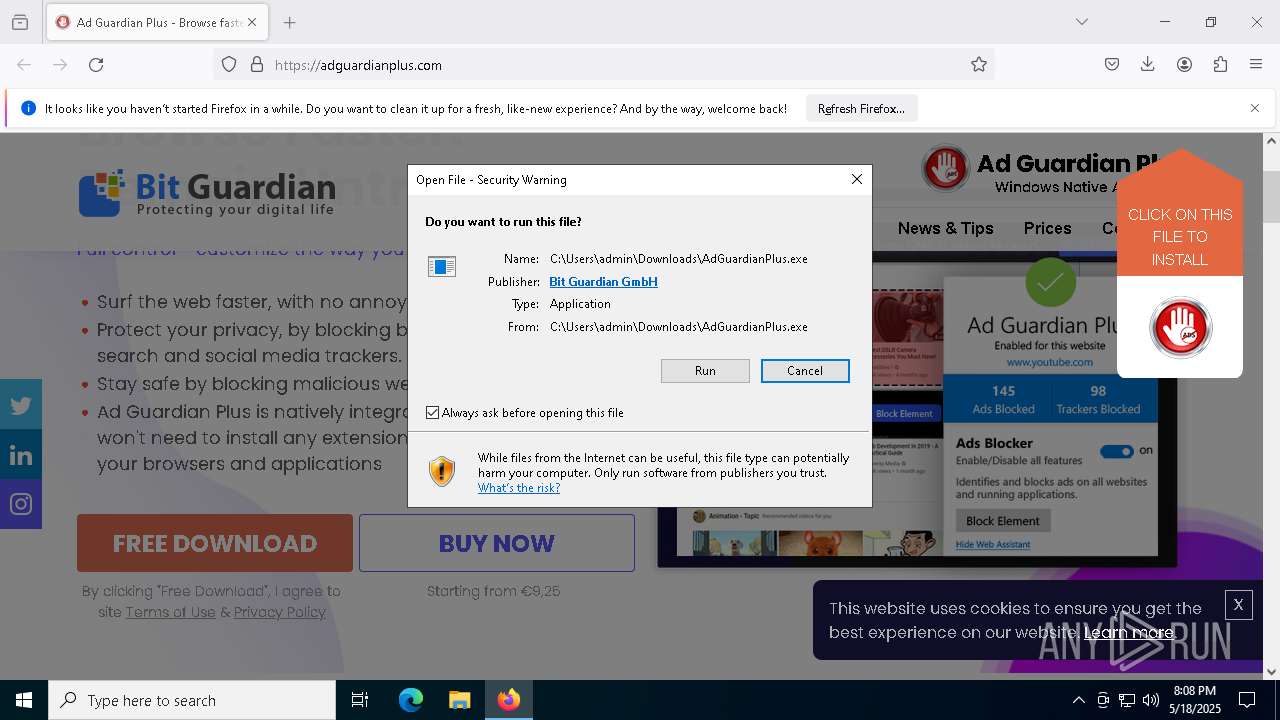1280x720 pixels.
Task: Uncheck Always ask before opening this file
Action: (x=433, y=412)
